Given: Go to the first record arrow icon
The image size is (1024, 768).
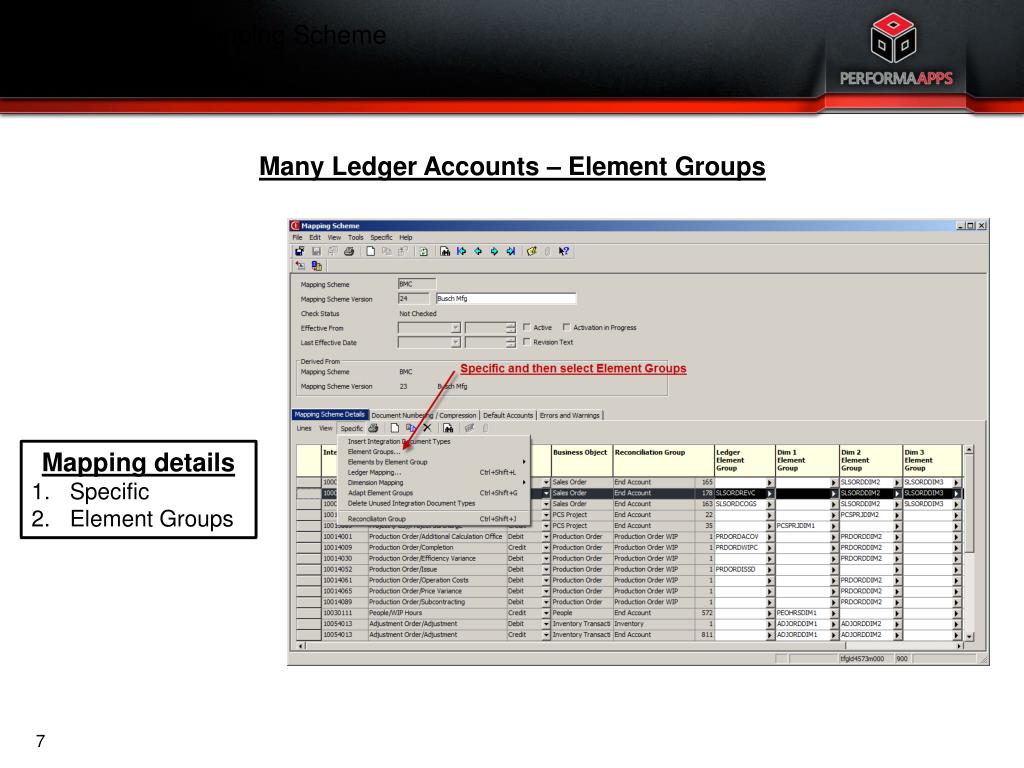Looking at the screenshot, I should [462, 251].
